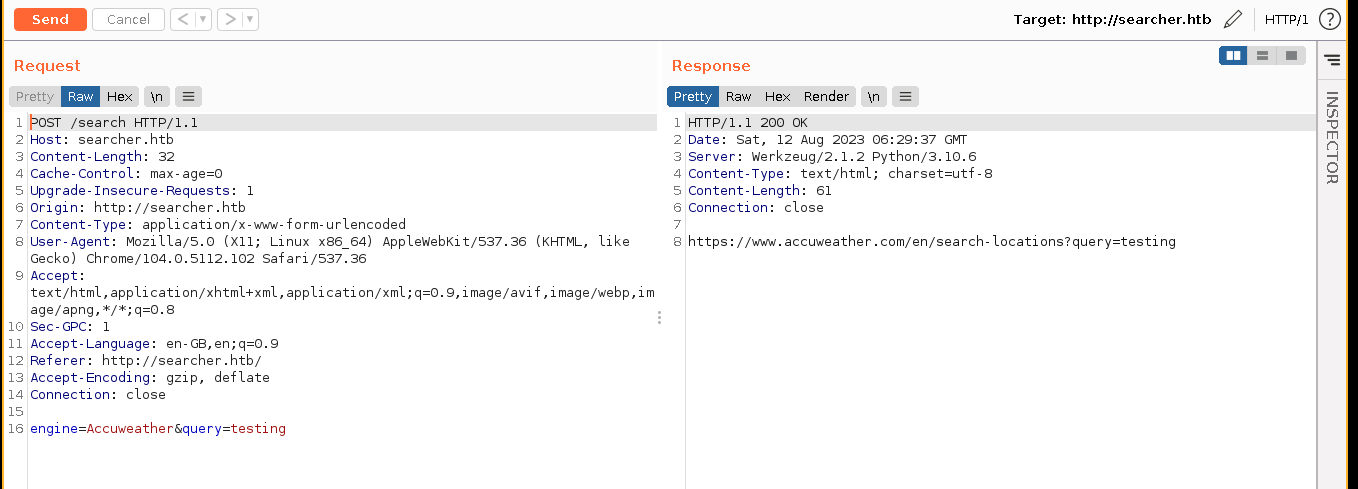Open the forward history dropdown arrow
Image resolution: width=1358 pixels, height=489 pixels.
[x=250, y=19]
